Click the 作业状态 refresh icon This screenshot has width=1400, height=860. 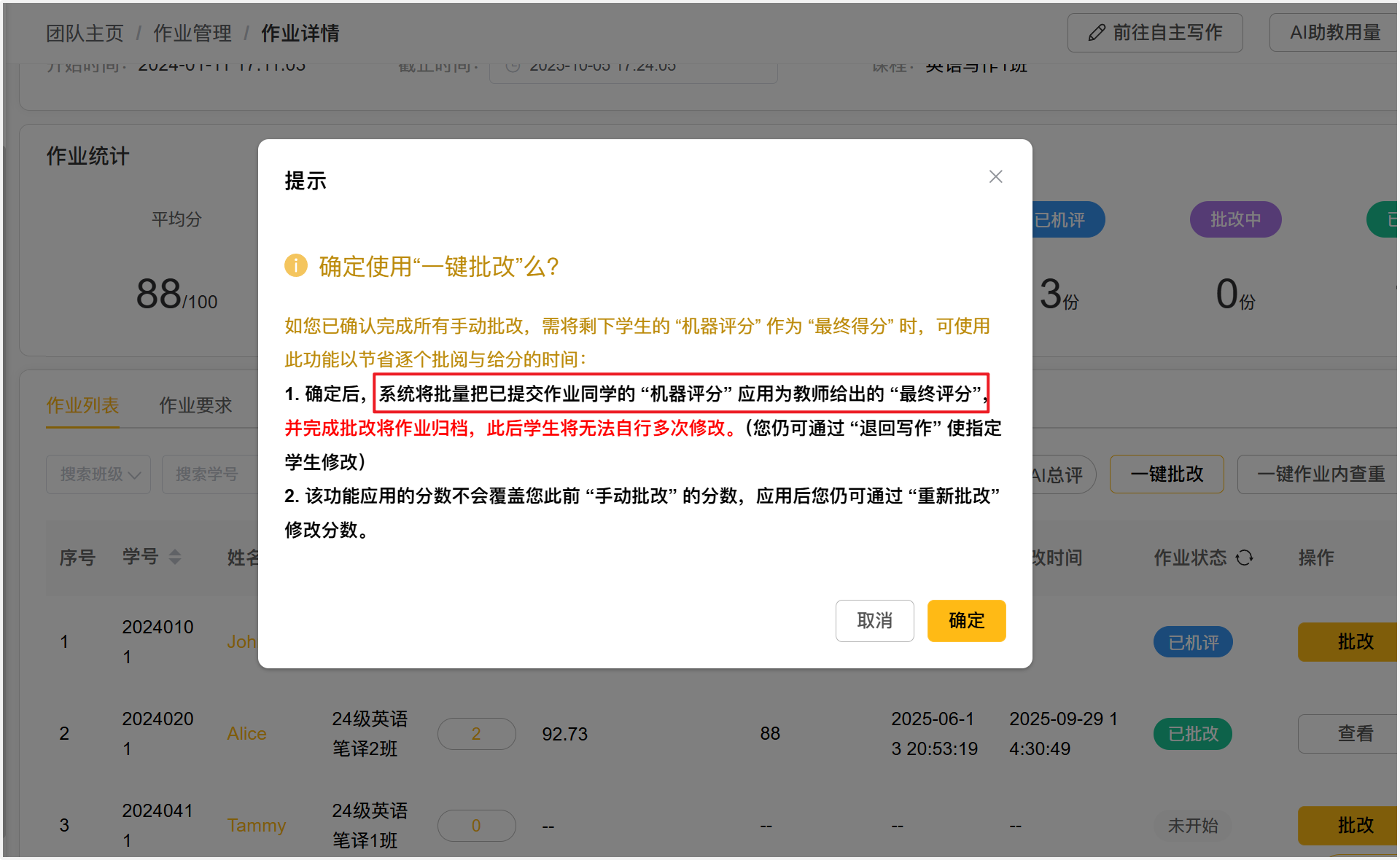(1245, 558)
